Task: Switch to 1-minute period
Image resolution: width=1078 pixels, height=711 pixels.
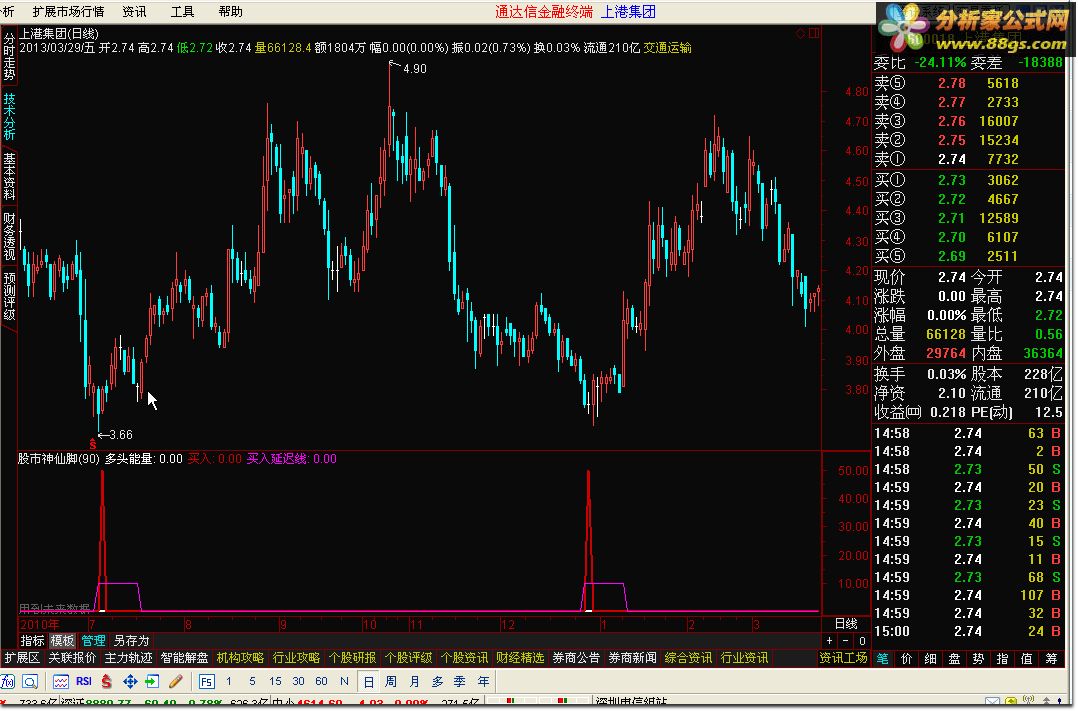Action: pos(229,681)
